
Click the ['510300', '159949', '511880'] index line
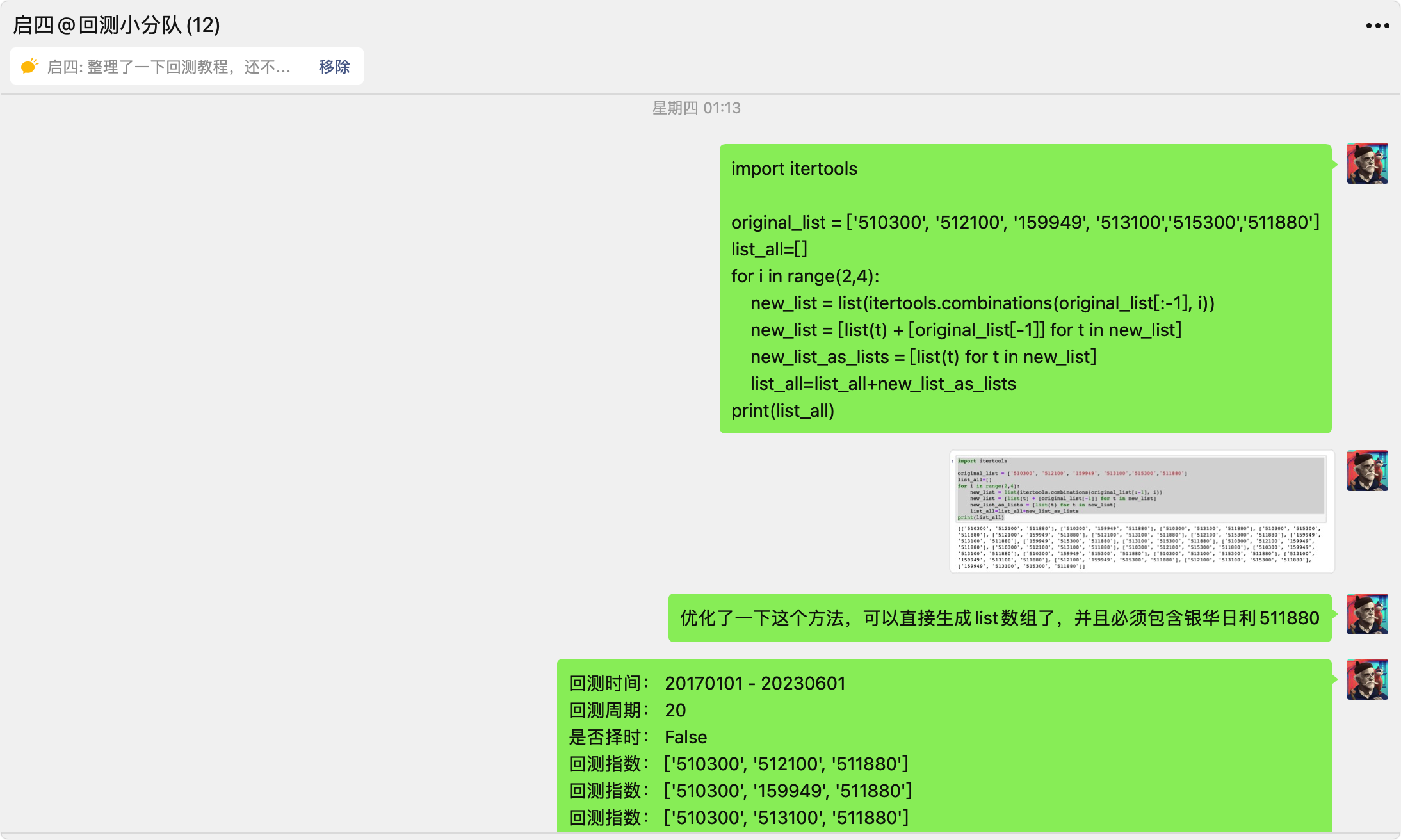788,791
